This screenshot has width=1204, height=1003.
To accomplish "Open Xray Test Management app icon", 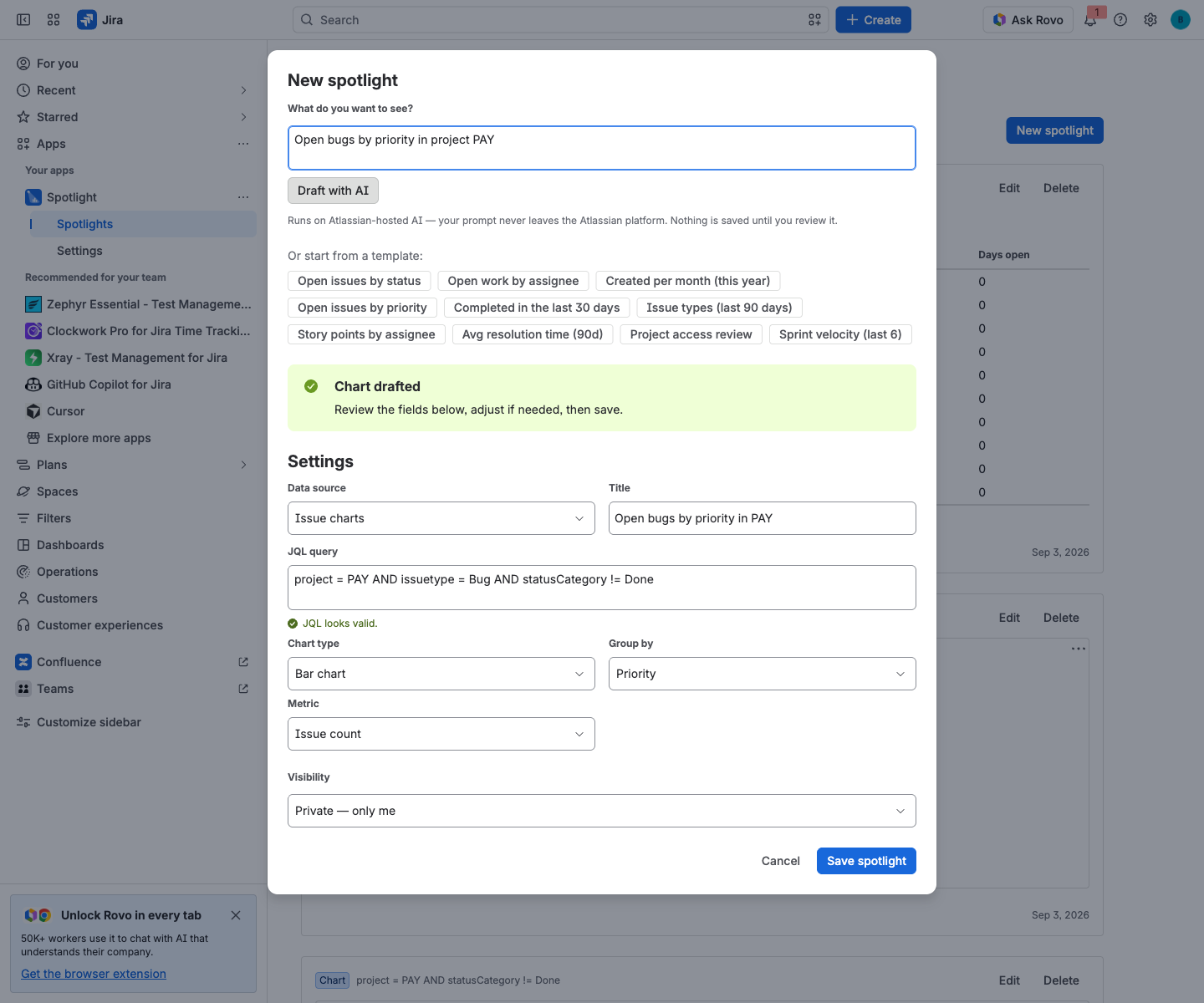I will (33, 358).
